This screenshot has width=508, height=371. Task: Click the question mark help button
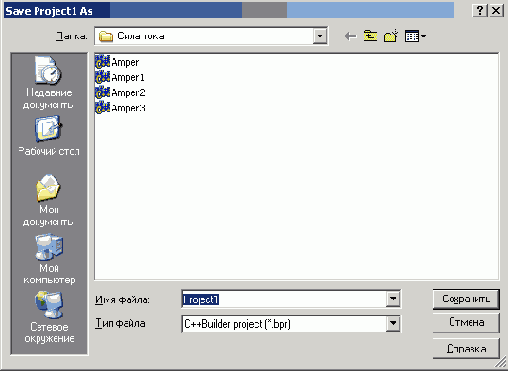coord(480,11)
